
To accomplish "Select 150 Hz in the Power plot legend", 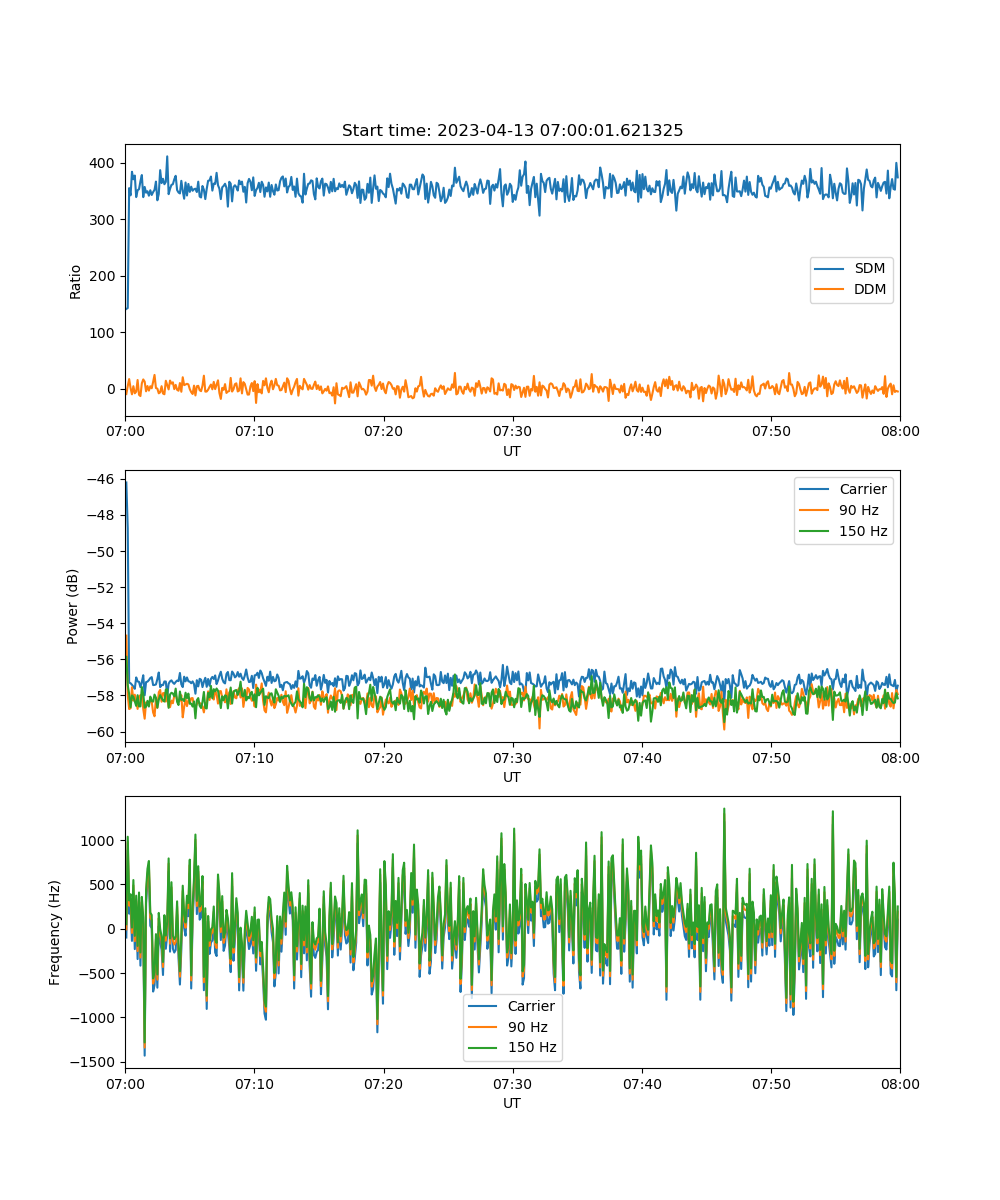I will click(863, 531).
